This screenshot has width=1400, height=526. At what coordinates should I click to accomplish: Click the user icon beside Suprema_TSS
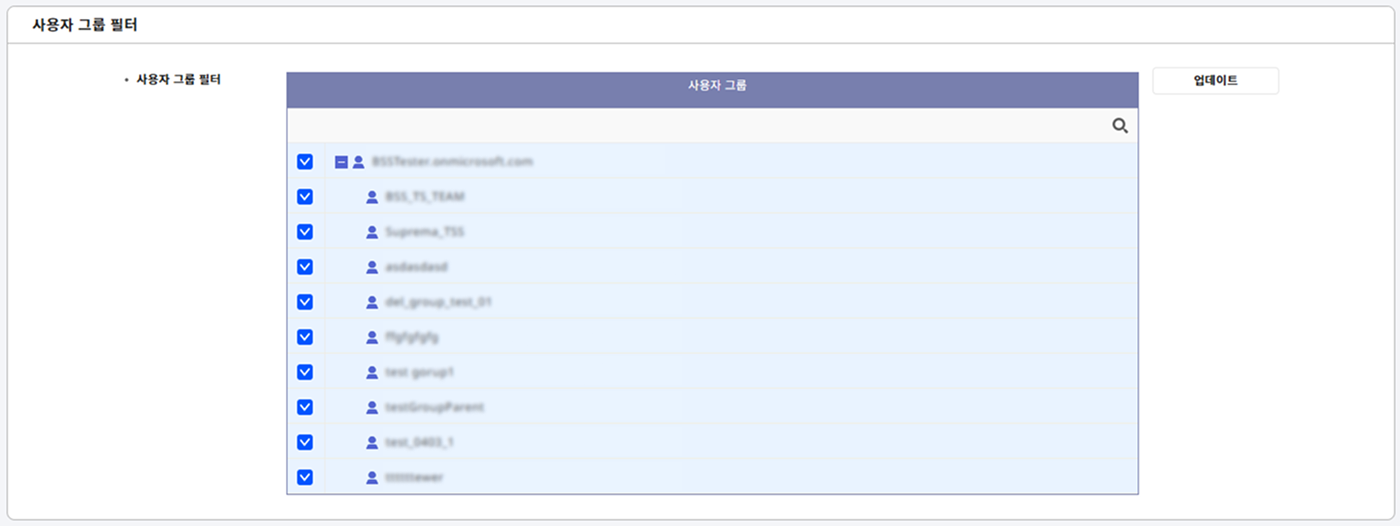(x=372, y=232)
